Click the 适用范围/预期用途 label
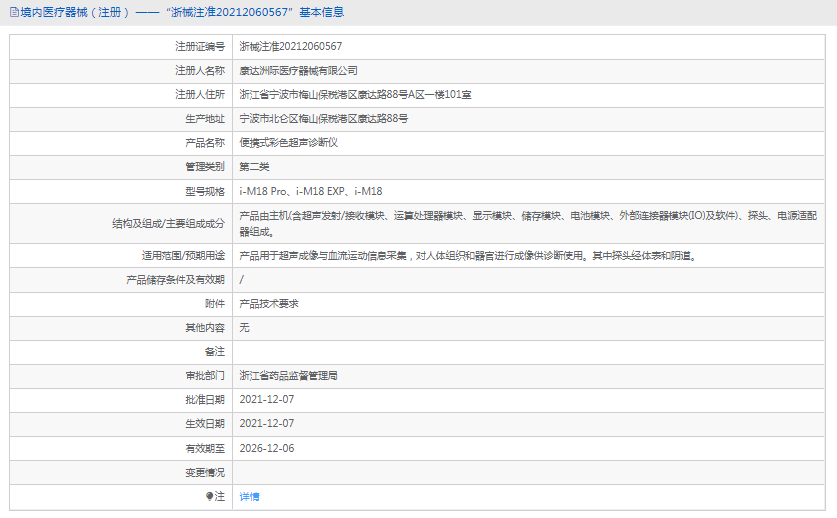 183,256
